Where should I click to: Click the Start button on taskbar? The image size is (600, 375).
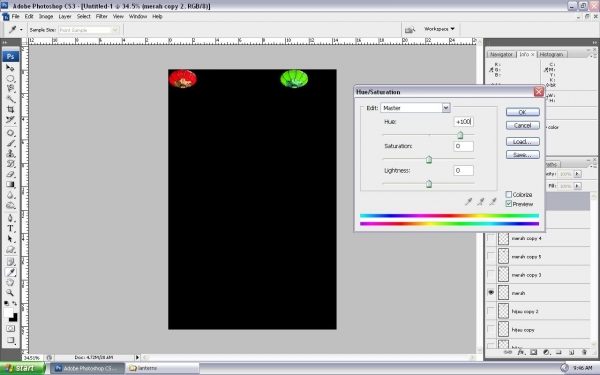[x=22, y=368]
